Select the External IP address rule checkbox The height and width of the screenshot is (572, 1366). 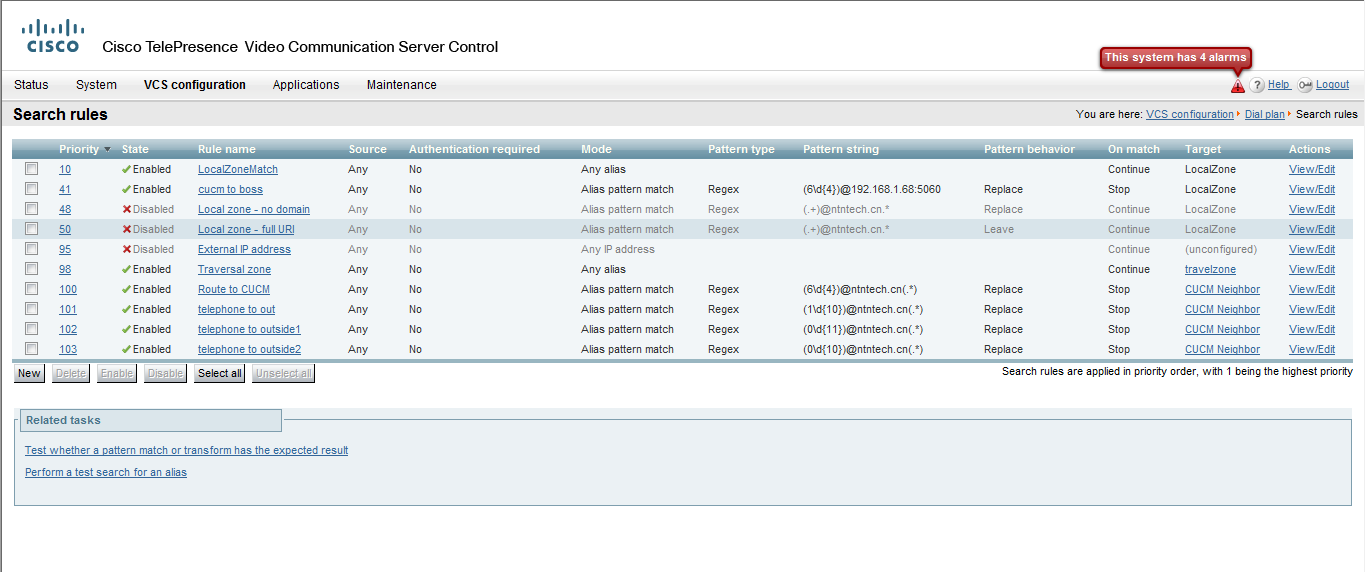click(32, 249)
